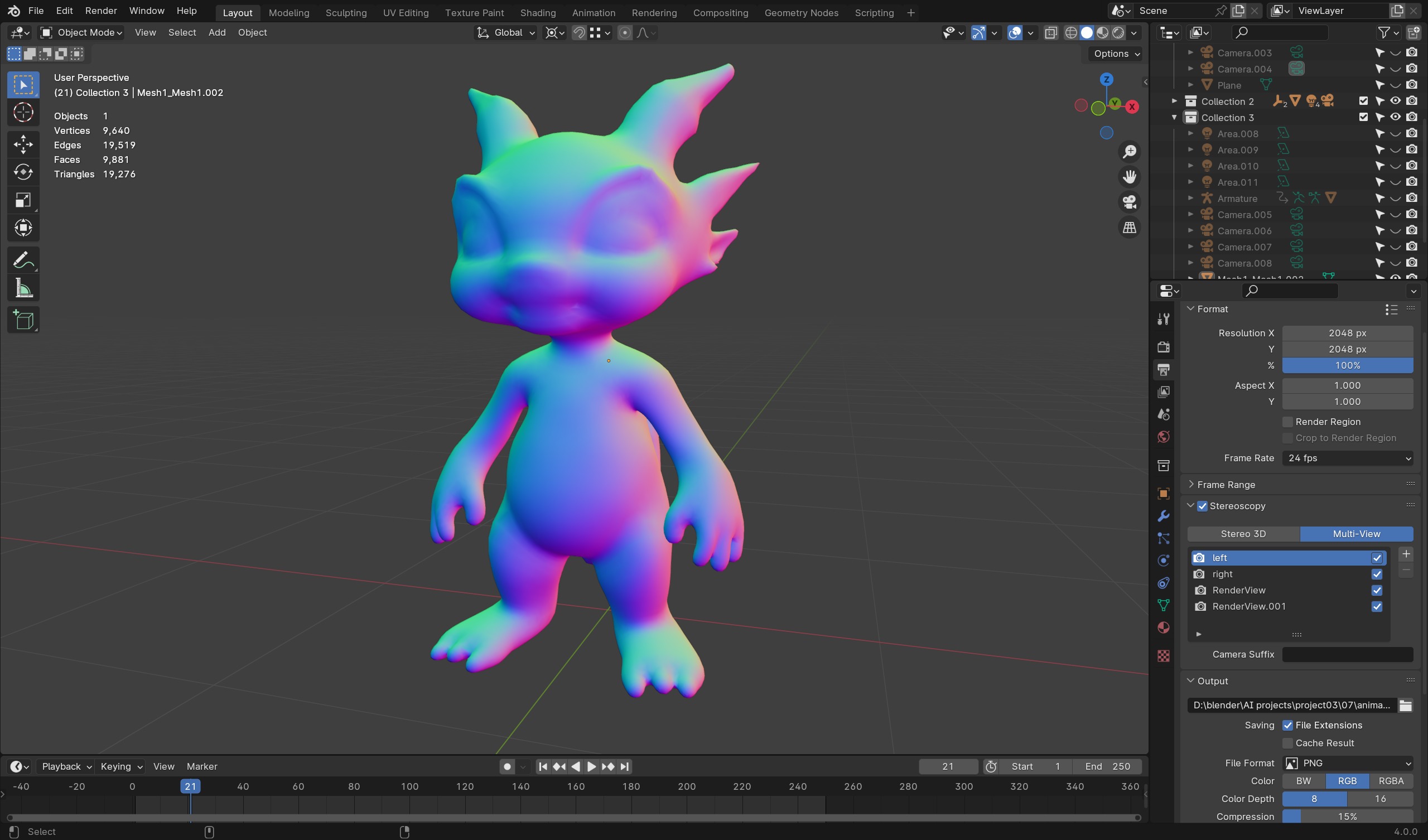Screen dimensions: 1428x840
Task: Open the Options dropdown
Action: (x=1115, y=54)
